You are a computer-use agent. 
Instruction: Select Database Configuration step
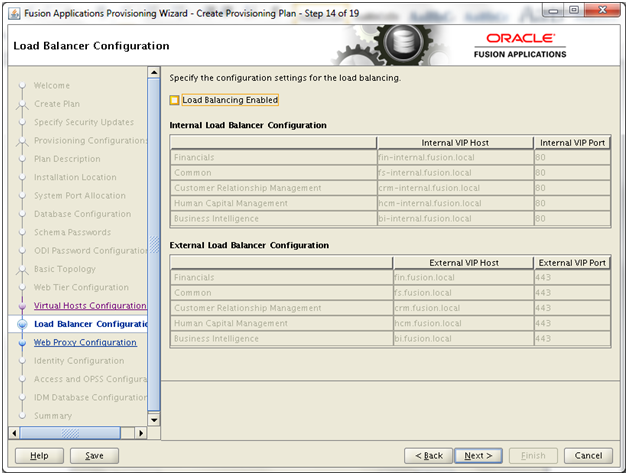click(82, 214)
